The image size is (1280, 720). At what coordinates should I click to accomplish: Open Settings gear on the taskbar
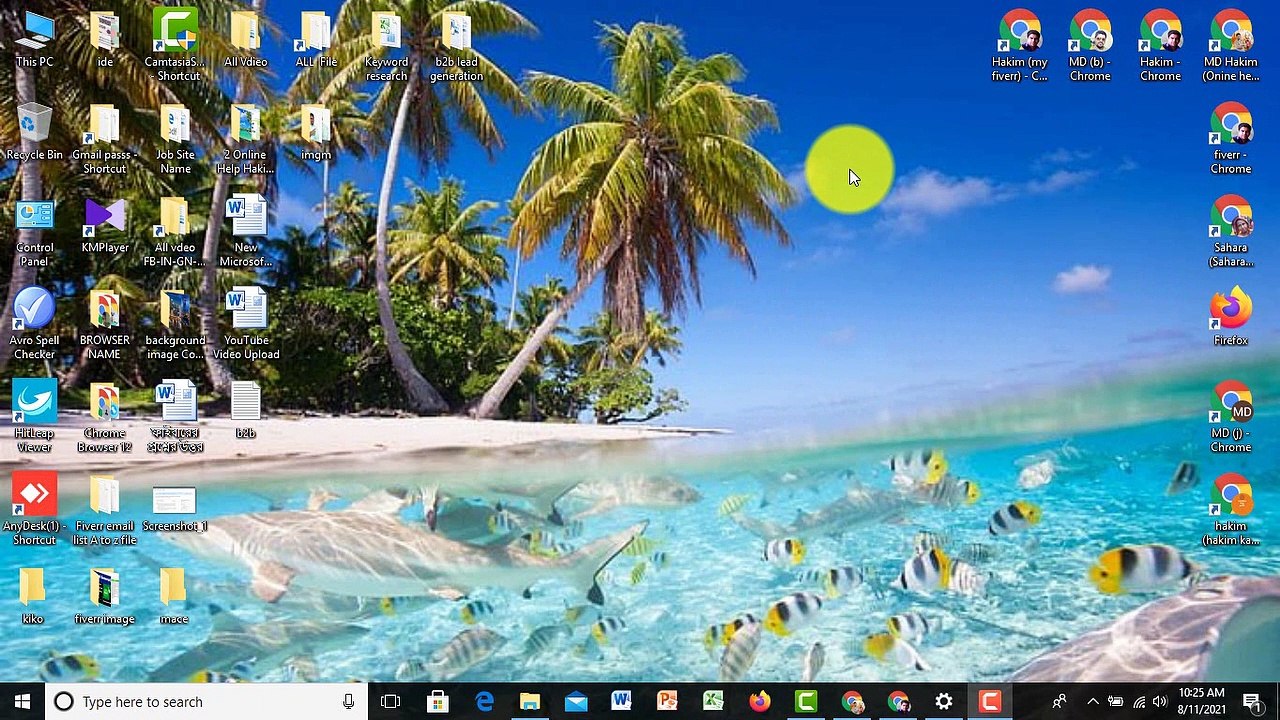click(944, 702)
